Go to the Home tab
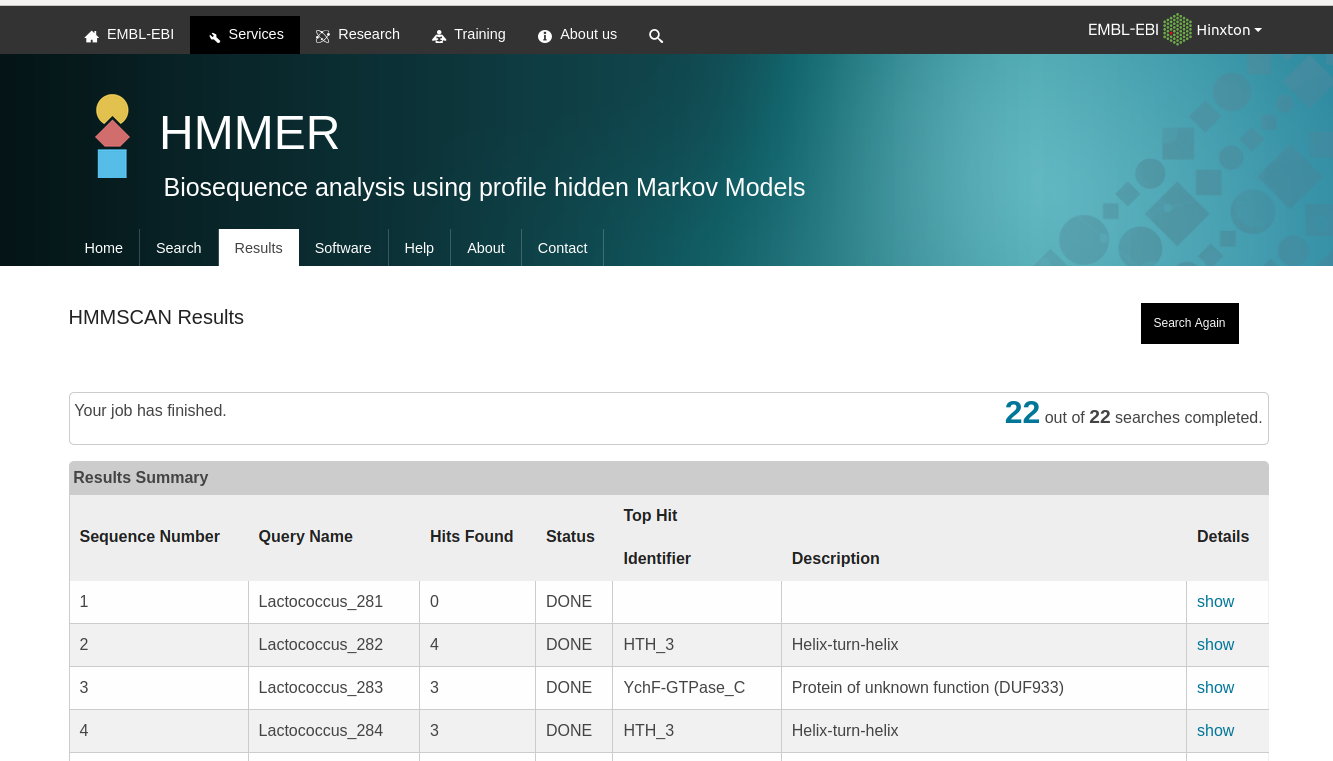Image resolution: width=1333 pixels, height=761 pixels. pyautogui.click(x=104, y=248)
